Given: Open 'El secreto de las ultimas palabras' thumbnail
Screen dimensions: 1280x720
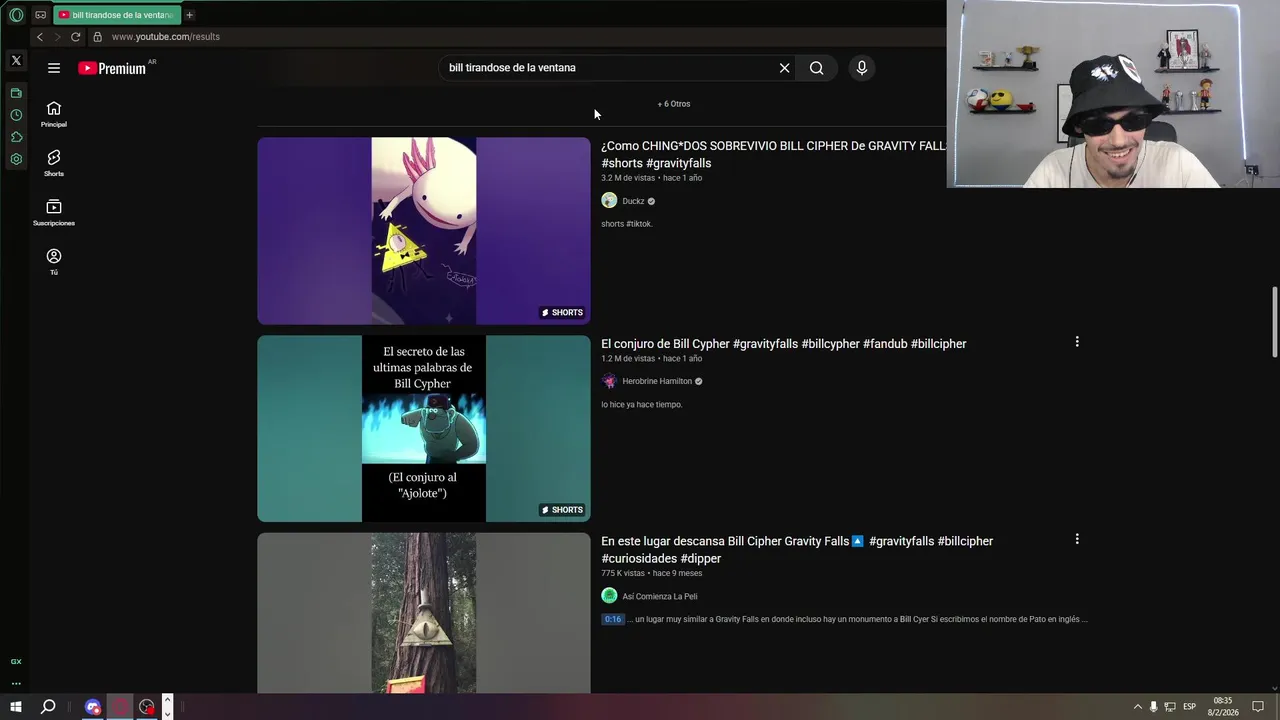Looking at the screenshot, I should point(424,428).
